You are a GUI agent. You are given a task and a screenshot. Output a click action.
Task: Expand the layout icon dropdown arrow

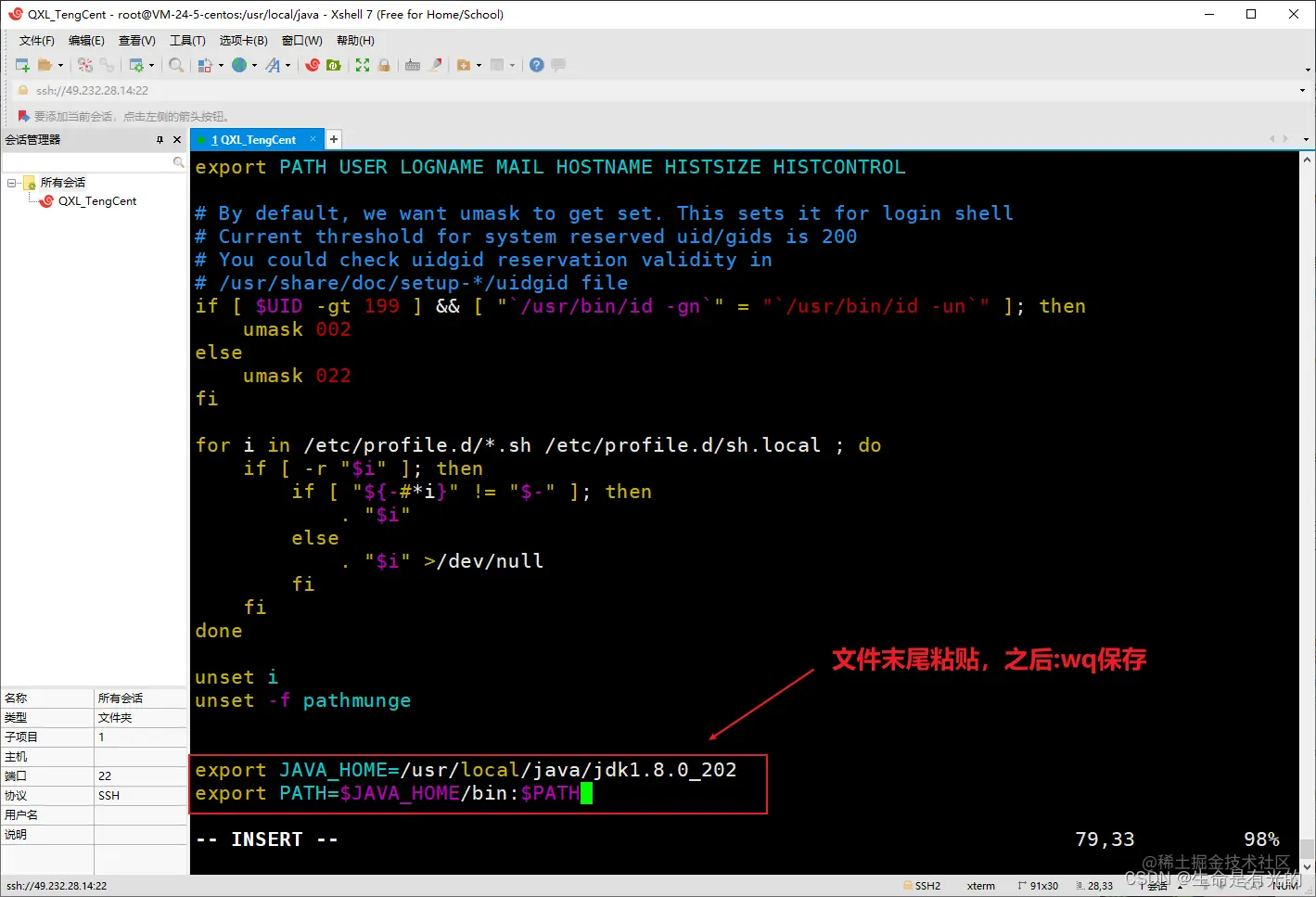(512, 65)
